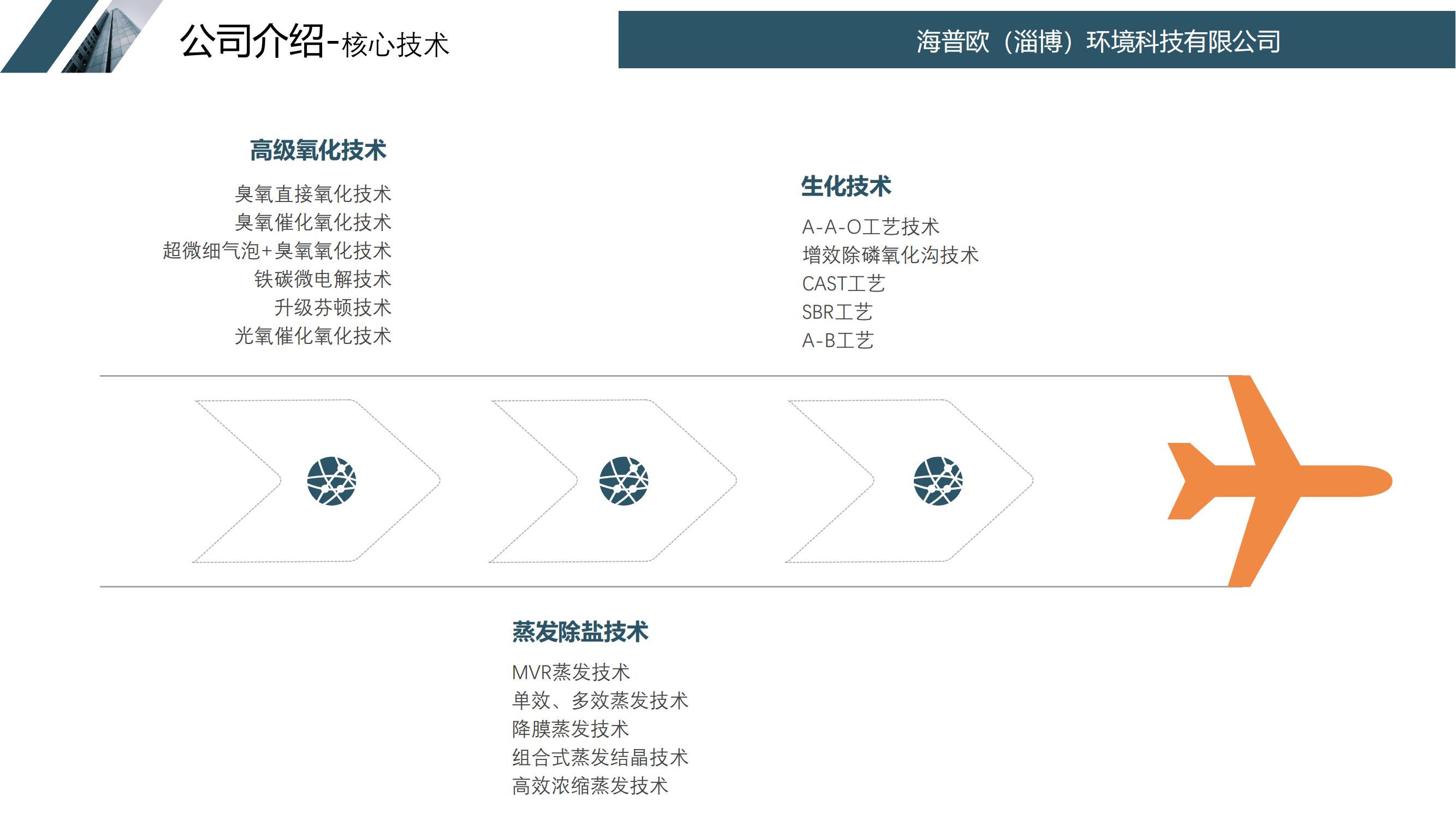Click the line 高效浓缩蒸发技术
1456x819 pixels.
pyautogui.click(x=590, y=786)
